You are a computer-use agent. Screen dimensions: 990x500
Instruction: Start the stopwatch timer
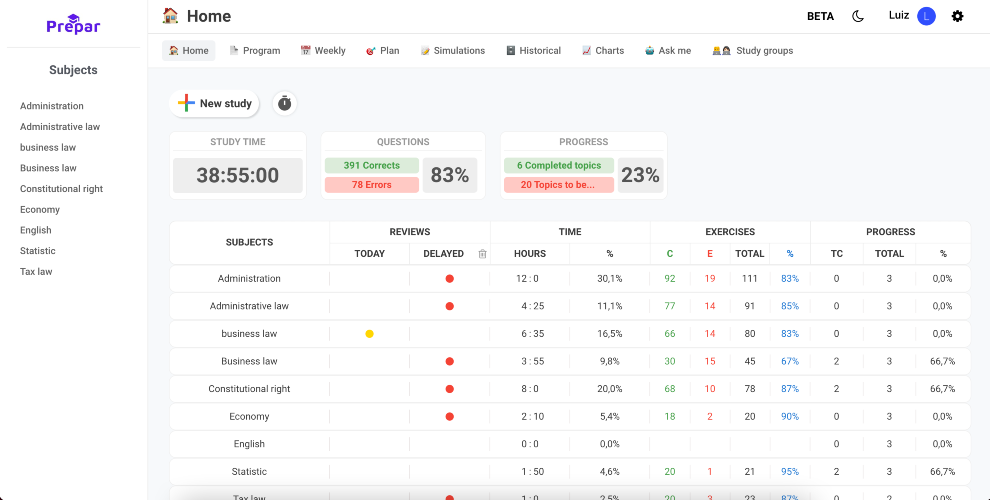(285, 104)
